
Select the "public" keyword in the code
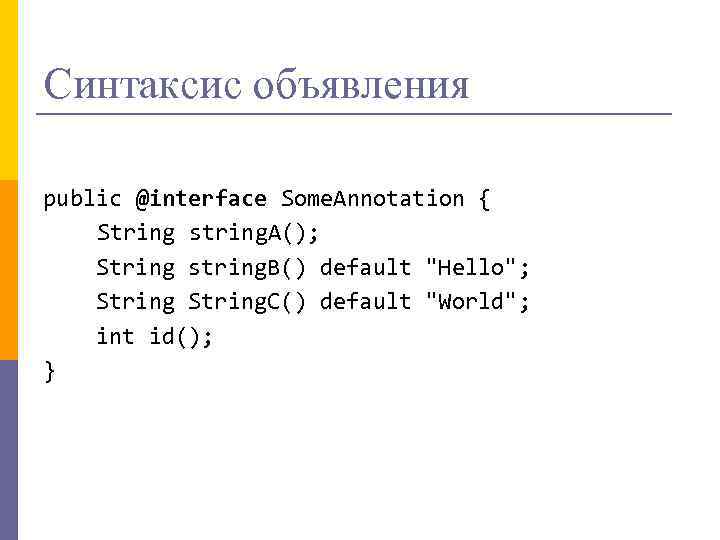coord(82,198)
